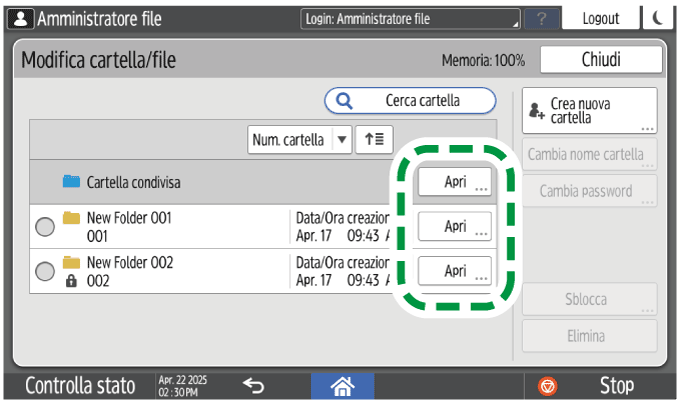Tap the red Stop icon

point(547,386)
